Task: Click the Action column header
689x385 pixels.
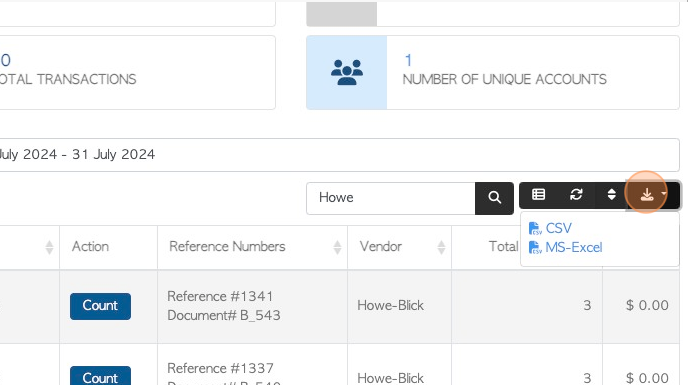Action: tap(91, 247)
